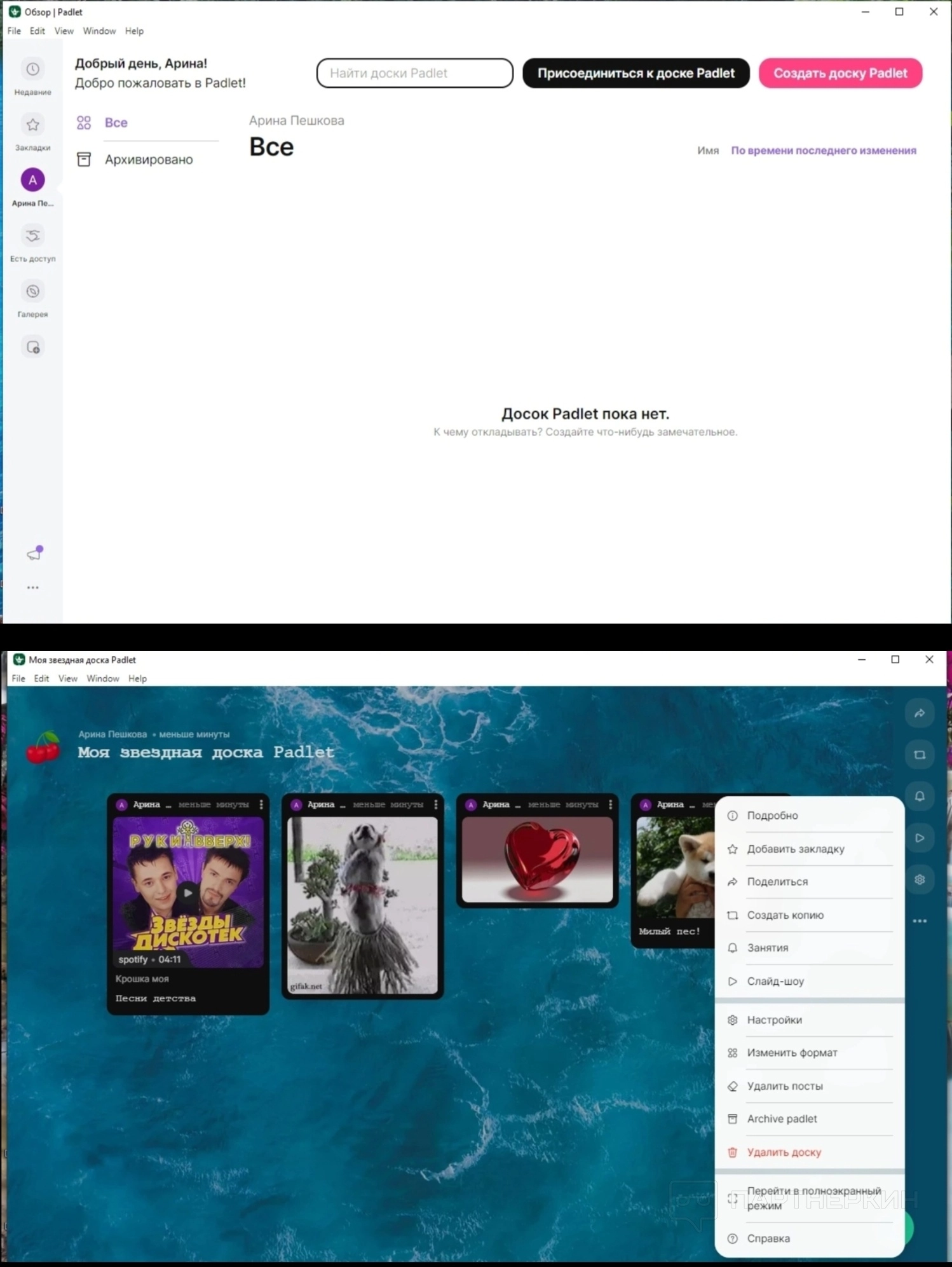Choose Изменить формат in the board menu

click(x=810, y=1053)
